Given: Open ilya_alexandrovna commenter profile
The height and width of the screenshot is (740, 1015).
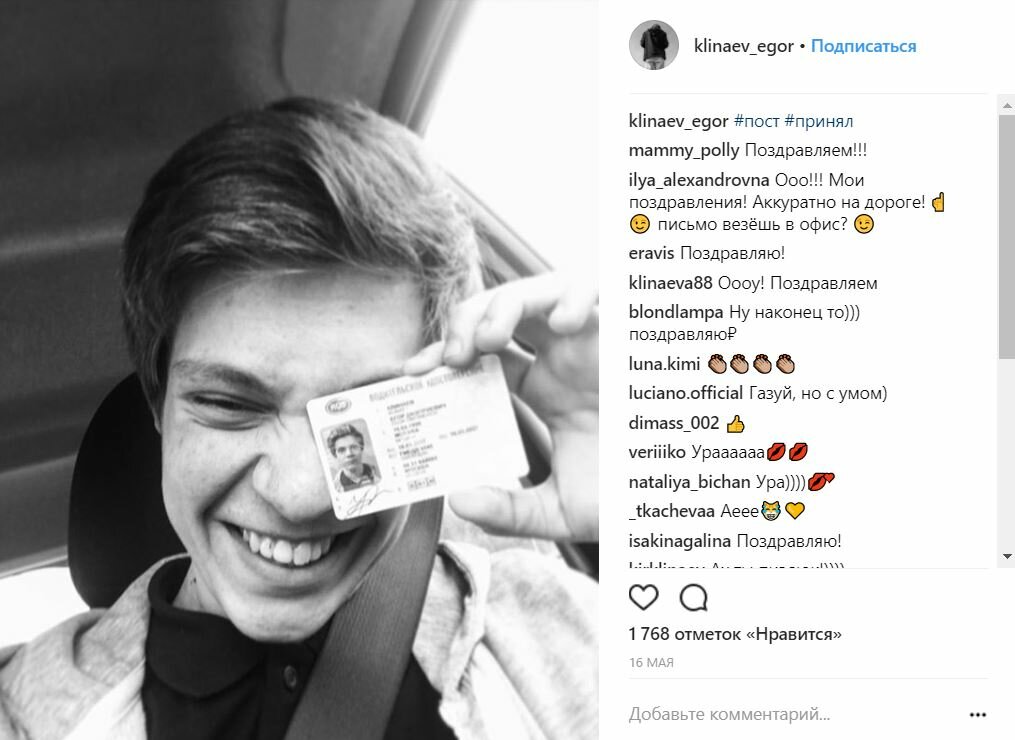Looking at the screenshot, I should tap(698, 180).
